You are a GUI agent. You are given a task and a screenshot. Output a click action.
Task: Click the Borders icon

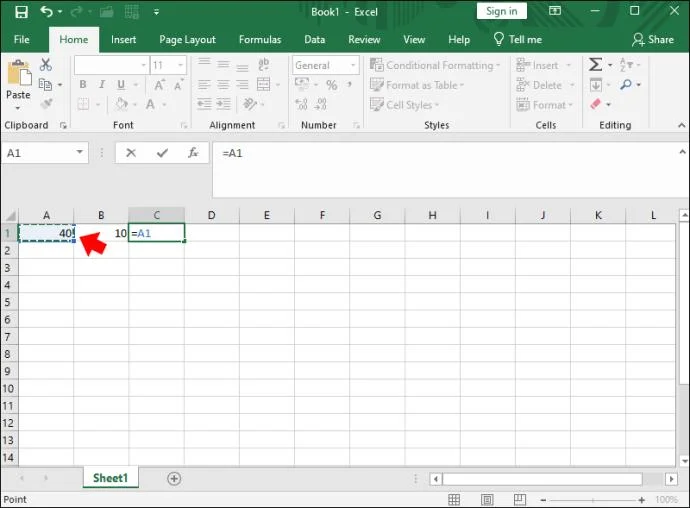83,104
